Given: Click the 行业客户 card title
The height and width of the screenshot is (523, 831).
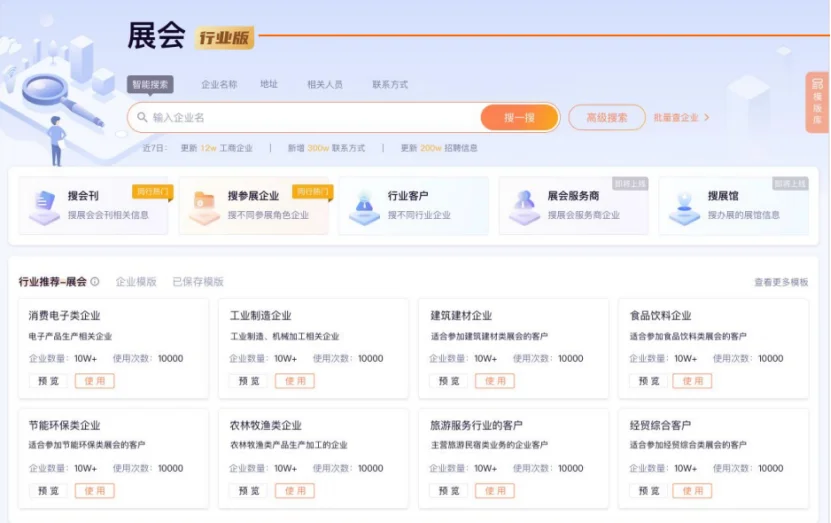Looking at the screenshot, I should click(x=408, y=196).
